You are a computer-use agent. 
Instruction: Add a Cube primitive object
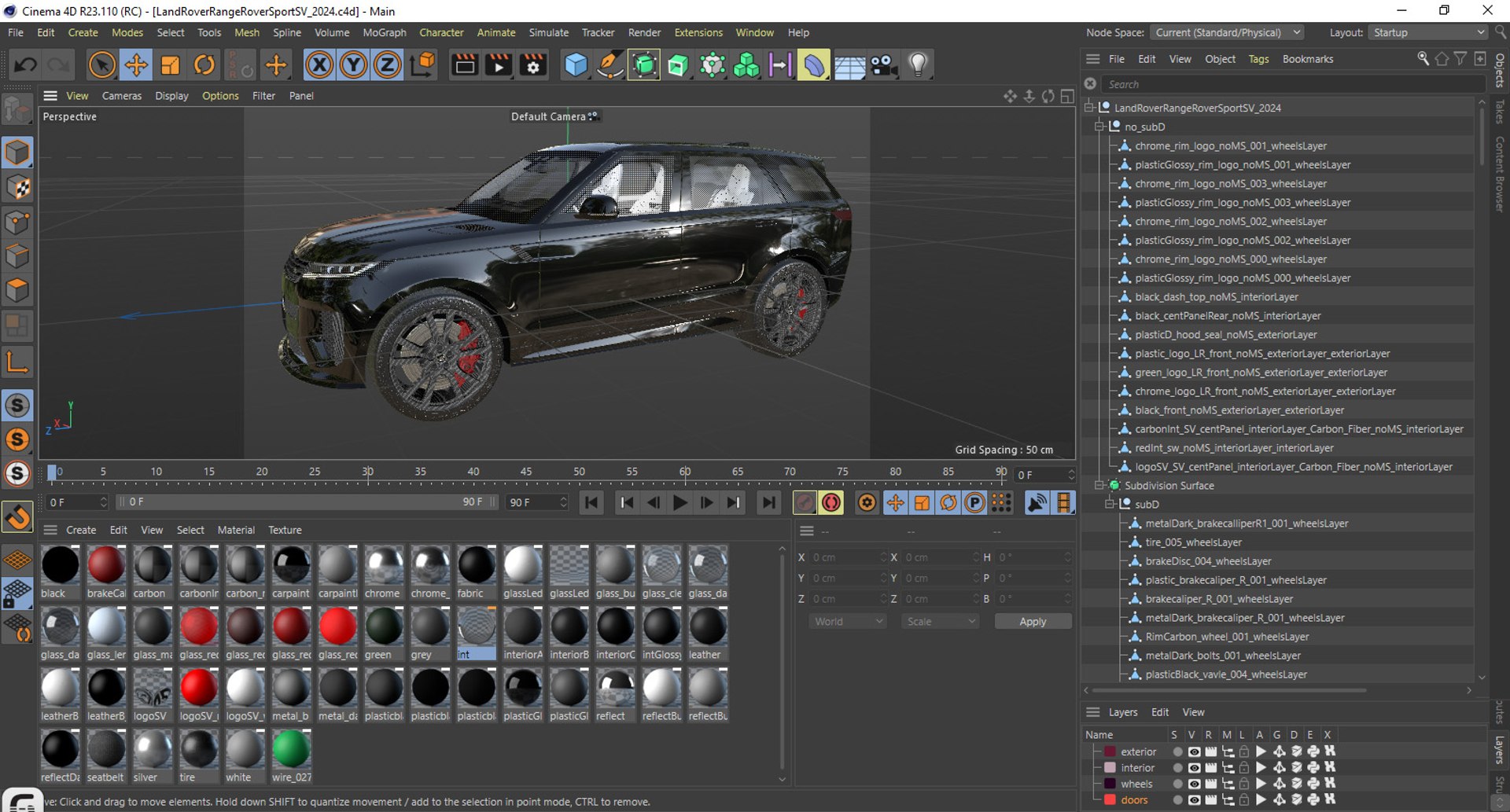576,65
